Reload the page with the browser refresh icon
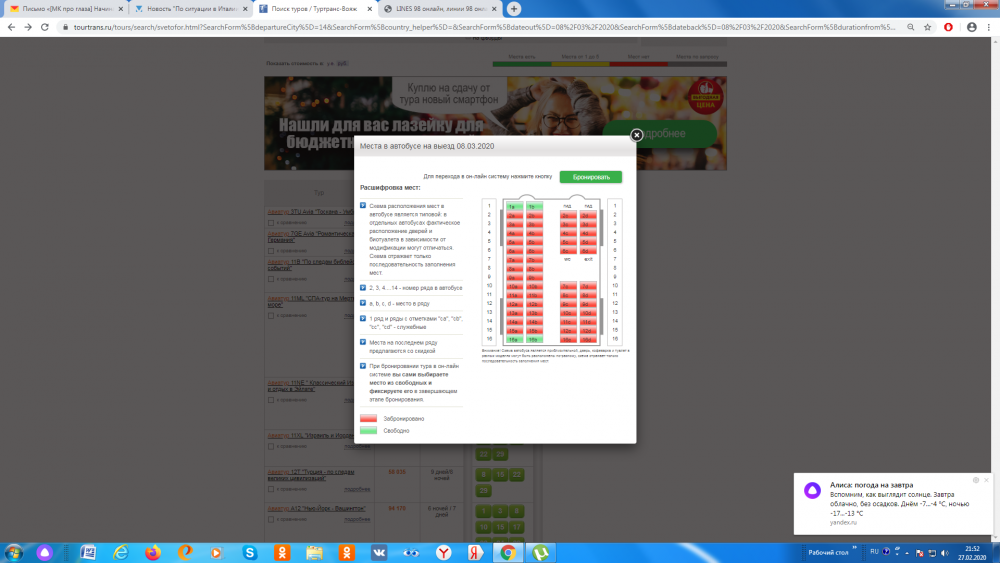 coord(42,27)
